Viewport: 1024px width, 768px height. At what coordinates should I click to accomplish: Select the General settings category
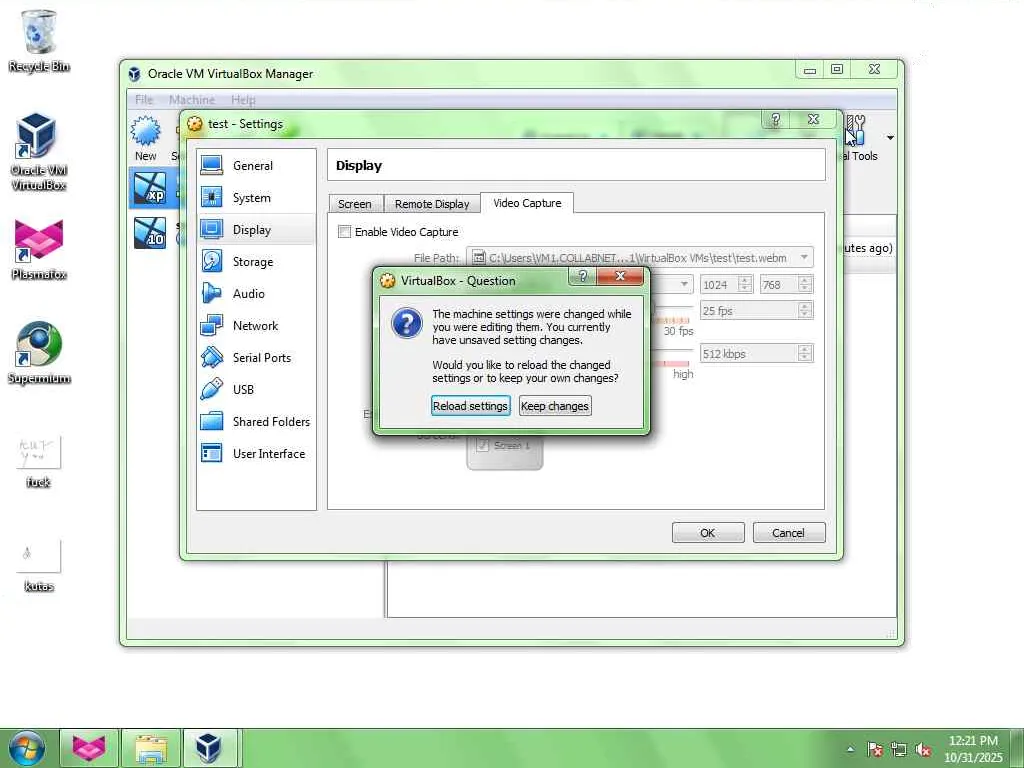coord(255,166)
